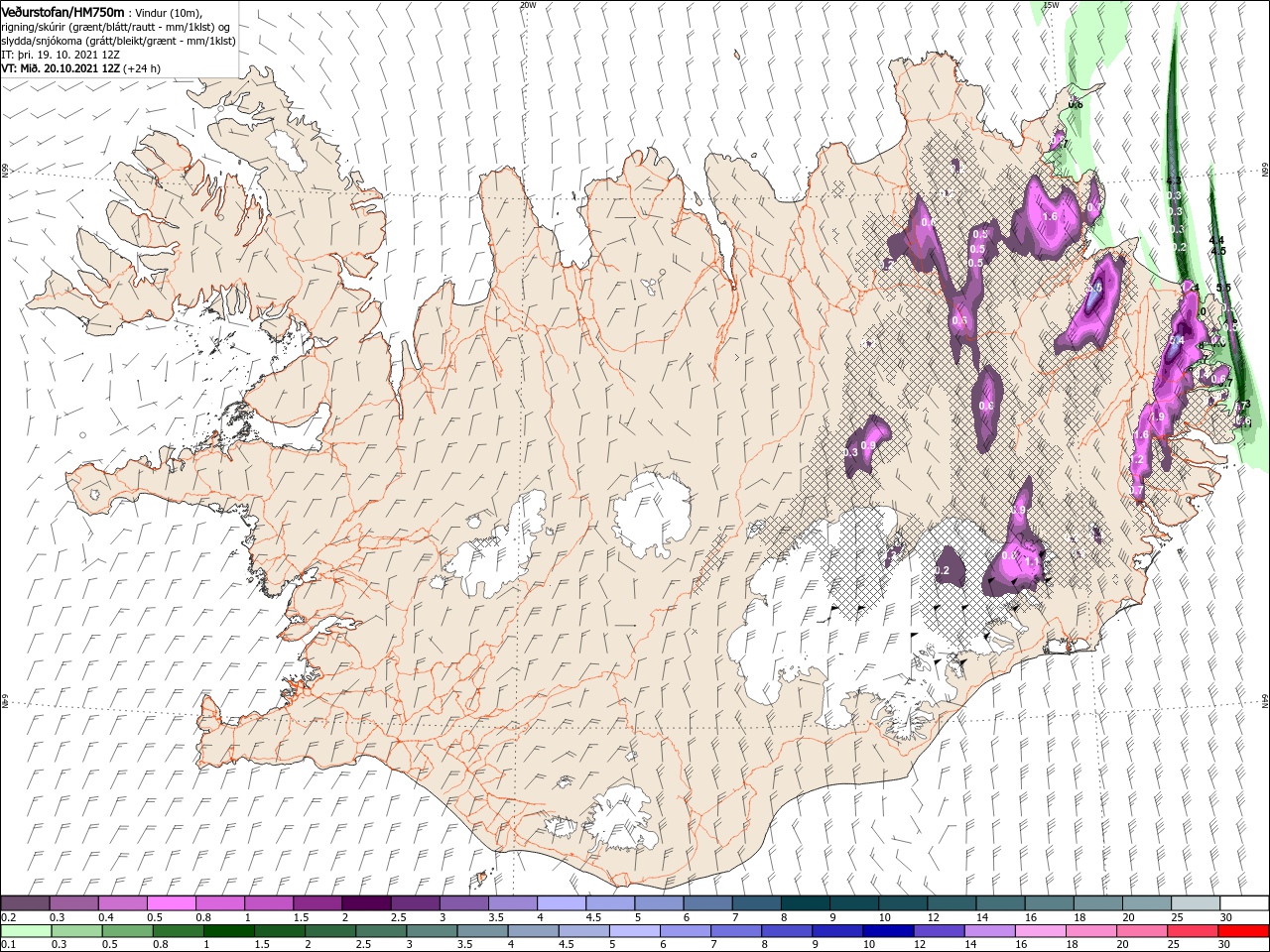This screenshot has width=1270, height=952.
Task: Select the palest green 0.1 swatch in the rain legend
Action: [25, 931]
